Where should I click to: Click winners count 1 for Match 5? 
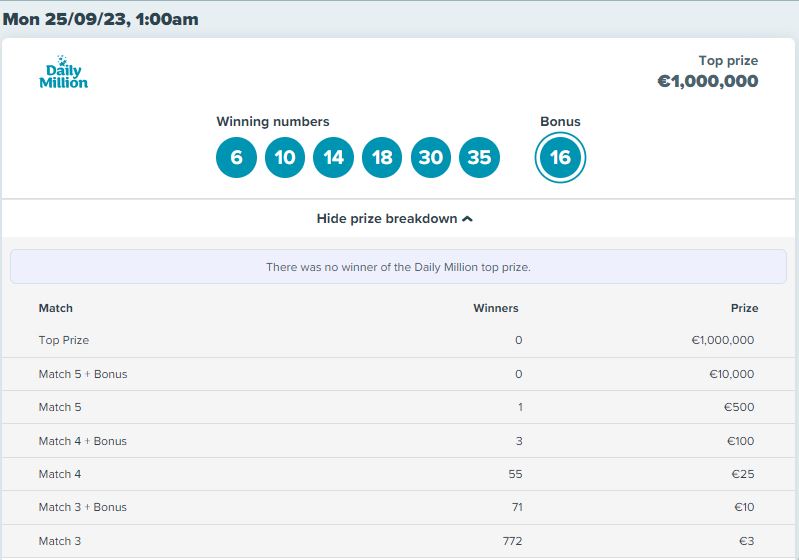pyautogui.click(x=520, y=407)
